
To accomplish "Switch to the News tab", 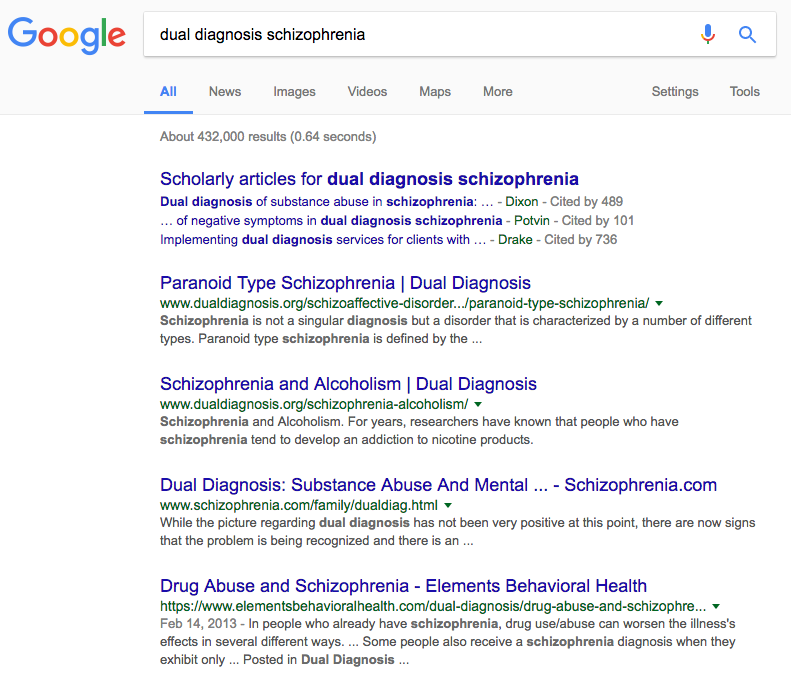I will point(225,91).
